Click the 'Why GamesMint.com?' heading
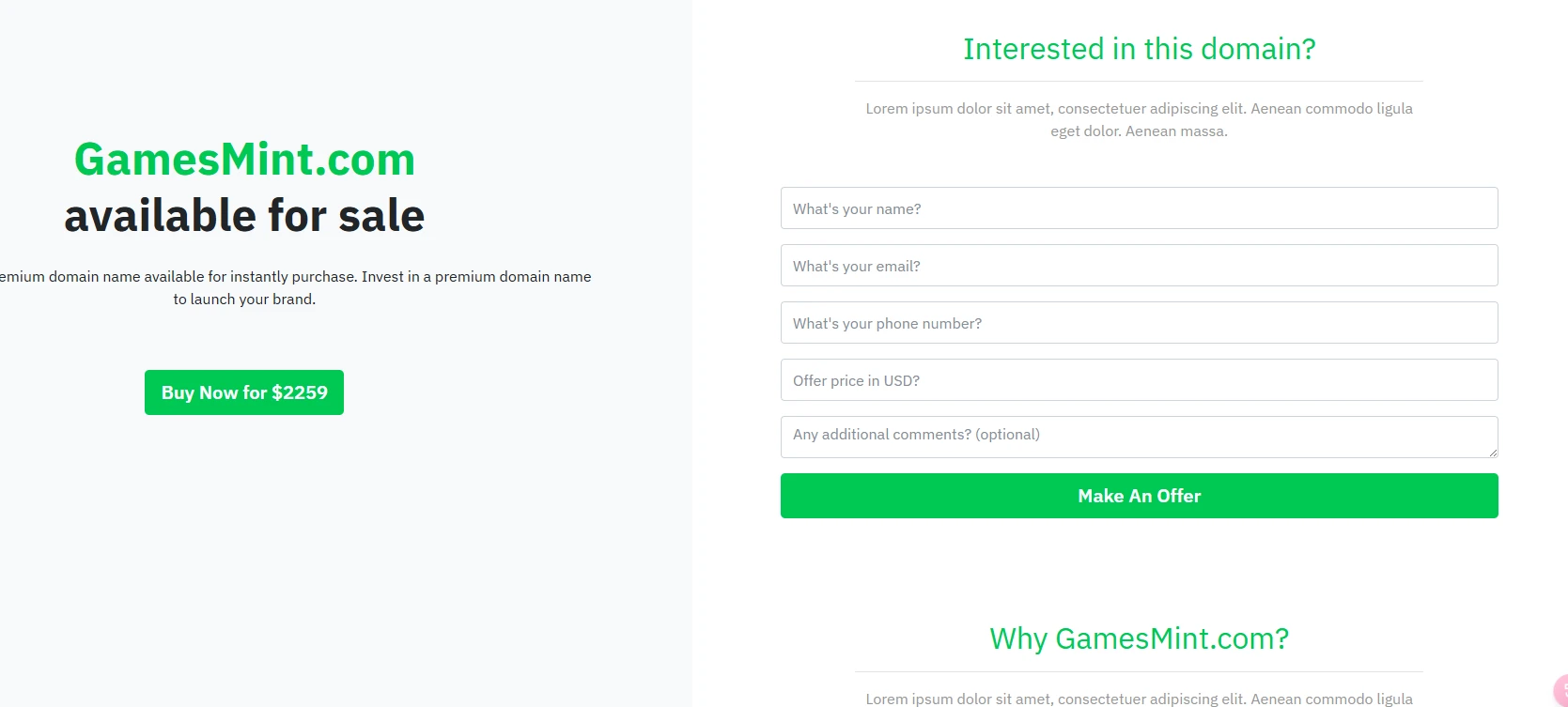Image resolution: width=1568 pixels, height=707 pixels. [1139, 638]
